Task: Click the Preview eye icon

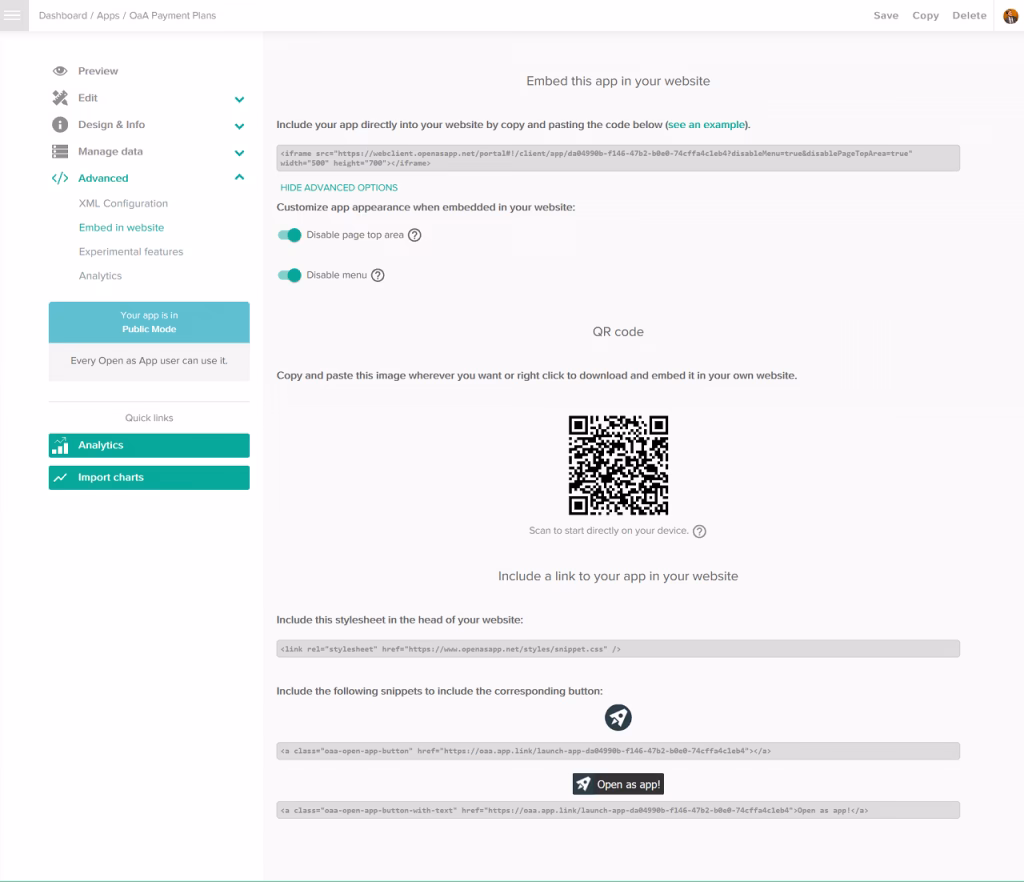Action: [x=60, y=71]
